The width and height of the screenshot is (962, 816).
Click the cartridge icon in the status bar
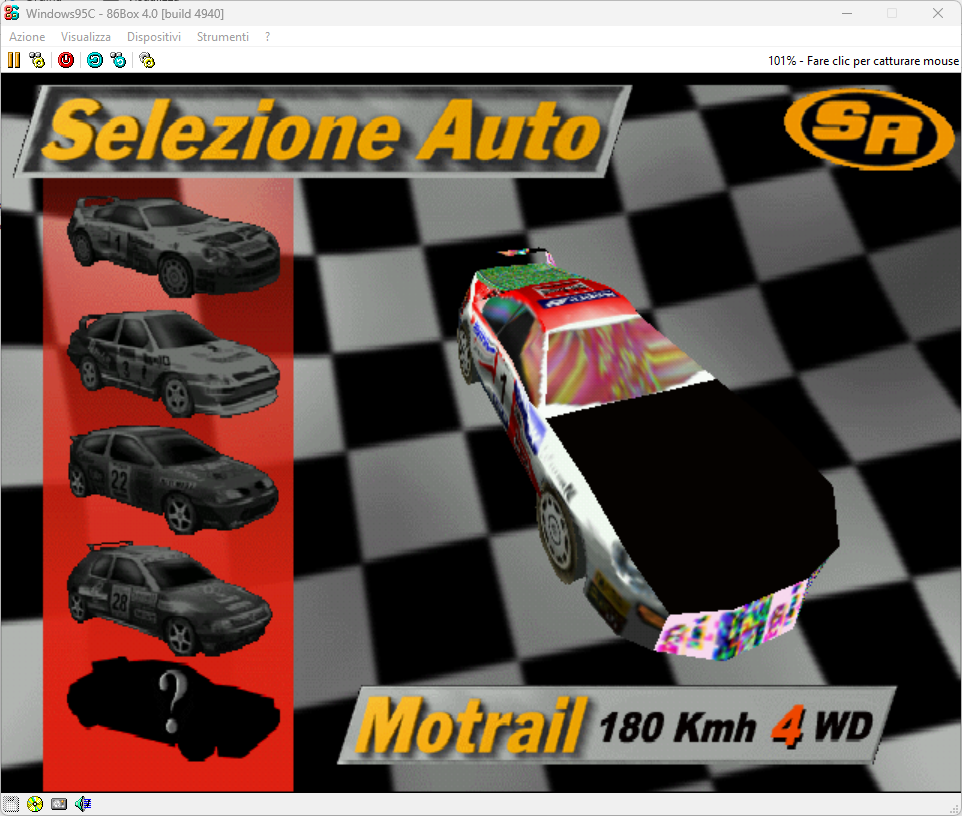click(10, 804)
